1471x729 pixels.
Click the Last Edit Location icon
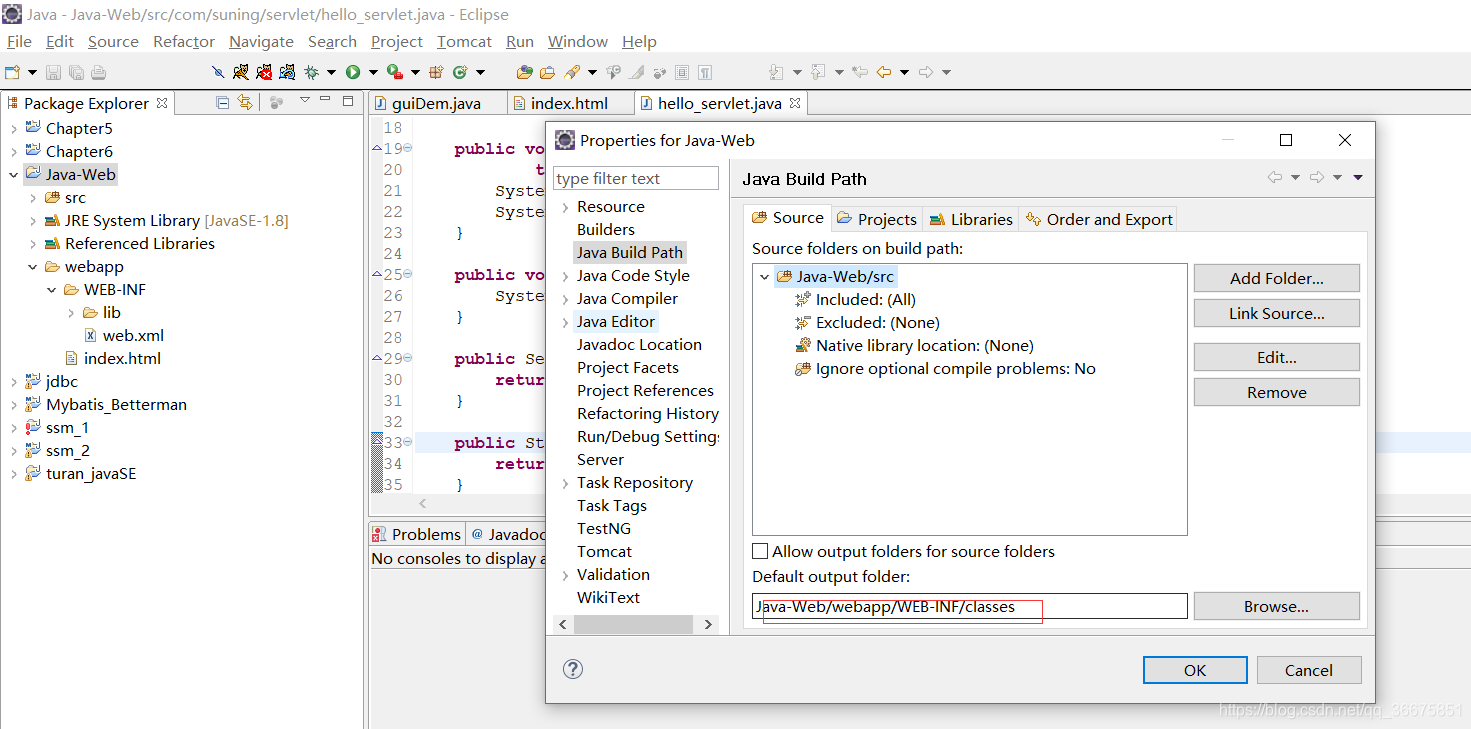pos(859,72)
